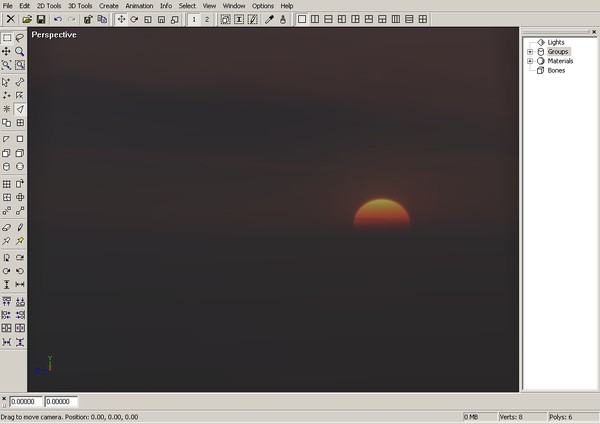Click the second 0.00000 coordinate field
This screenshot has height=424, width=600.
pos(61,401)
